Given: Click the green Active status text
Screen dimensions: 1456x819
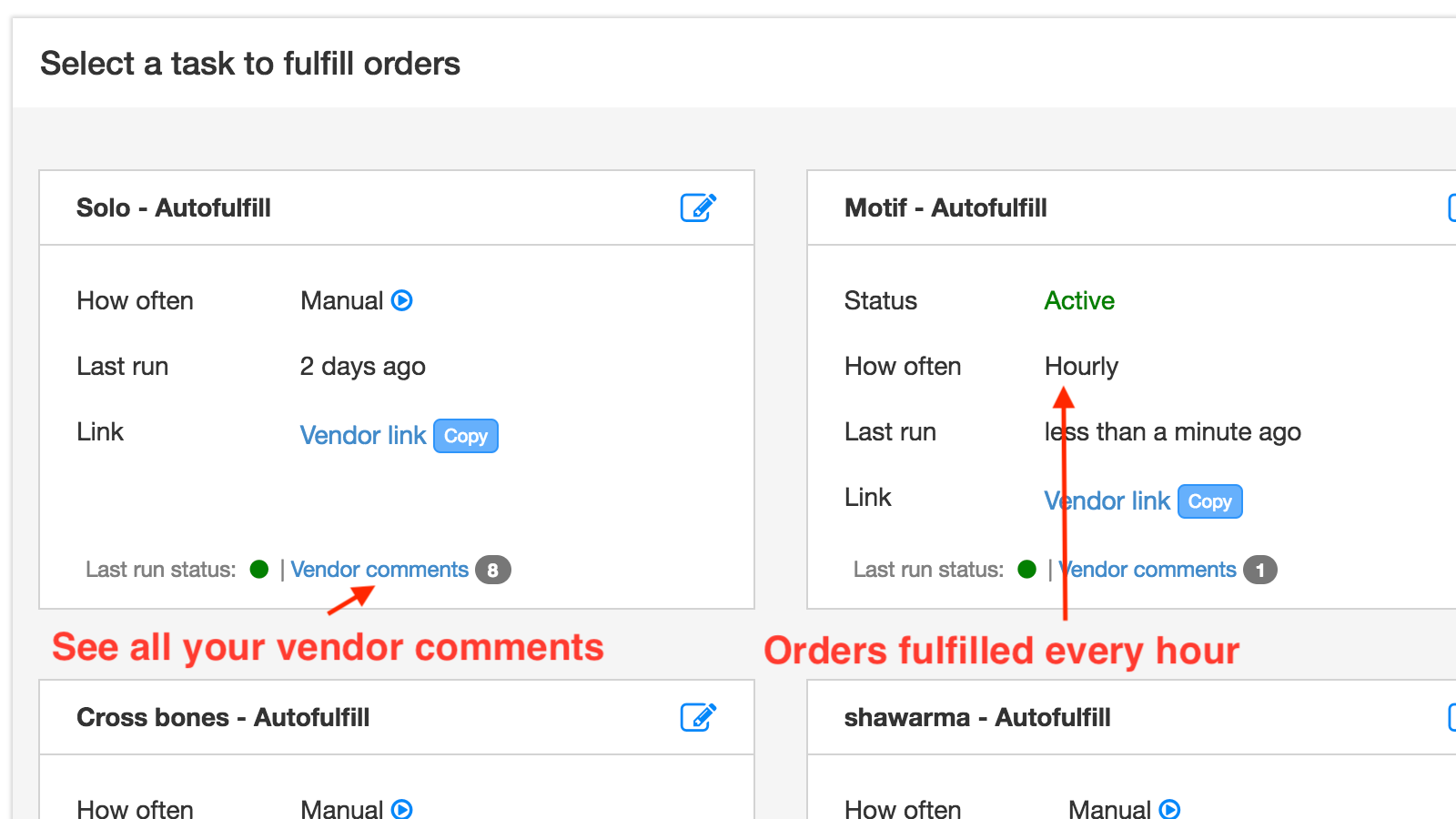Looking at the screenshot, I should [1079, 301].
